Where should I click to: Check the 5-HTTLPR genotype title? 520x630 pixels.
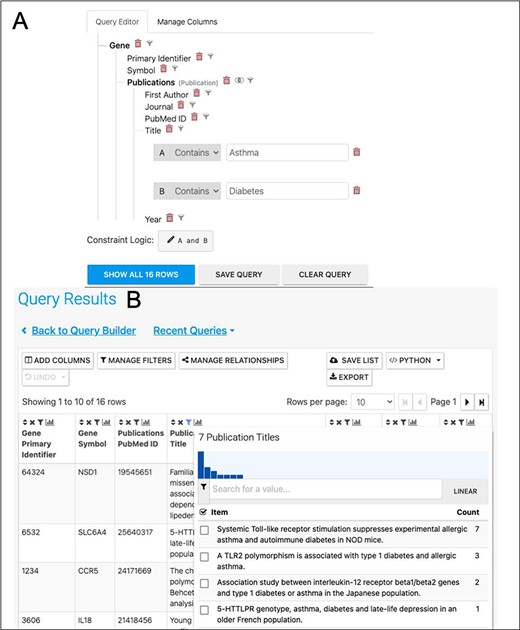click(x=205, y=610)
